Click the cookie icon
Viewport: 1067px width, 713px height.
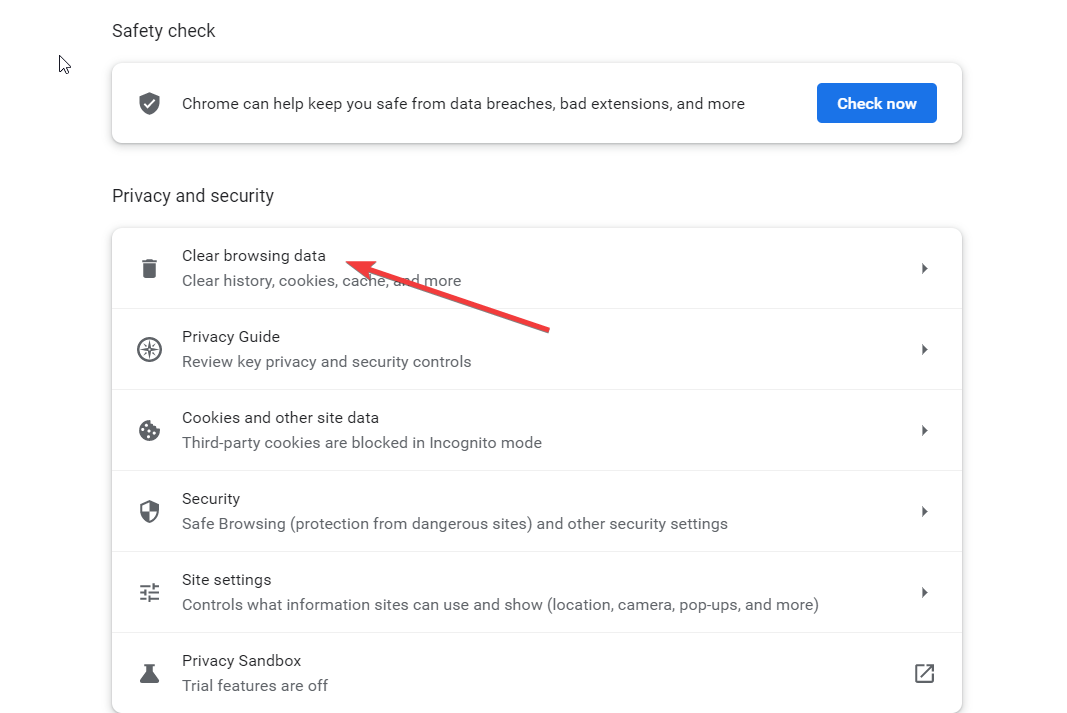tap(149, 430)
